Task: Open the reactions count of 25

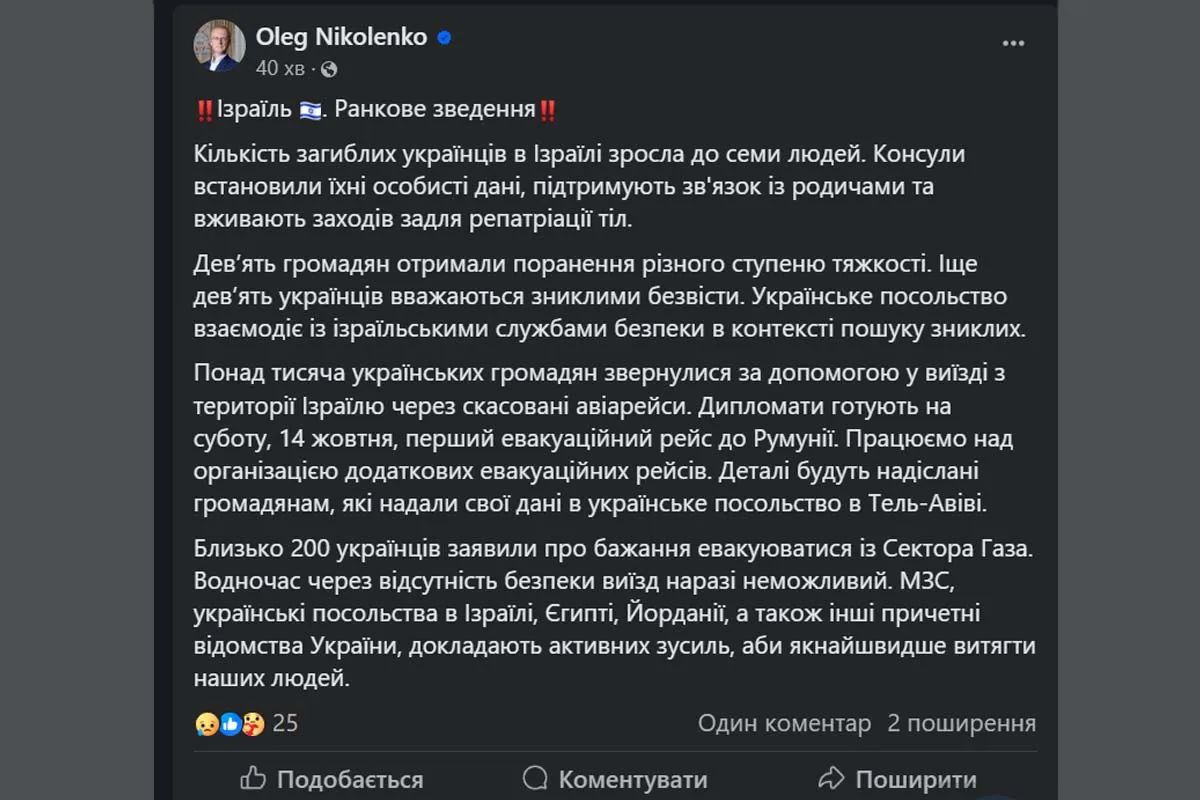Action: click(285, 723)
